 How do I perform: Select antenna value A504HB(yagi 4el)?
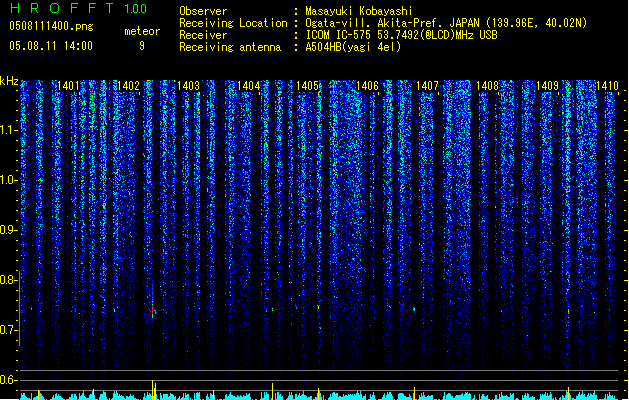pos(353,47)
